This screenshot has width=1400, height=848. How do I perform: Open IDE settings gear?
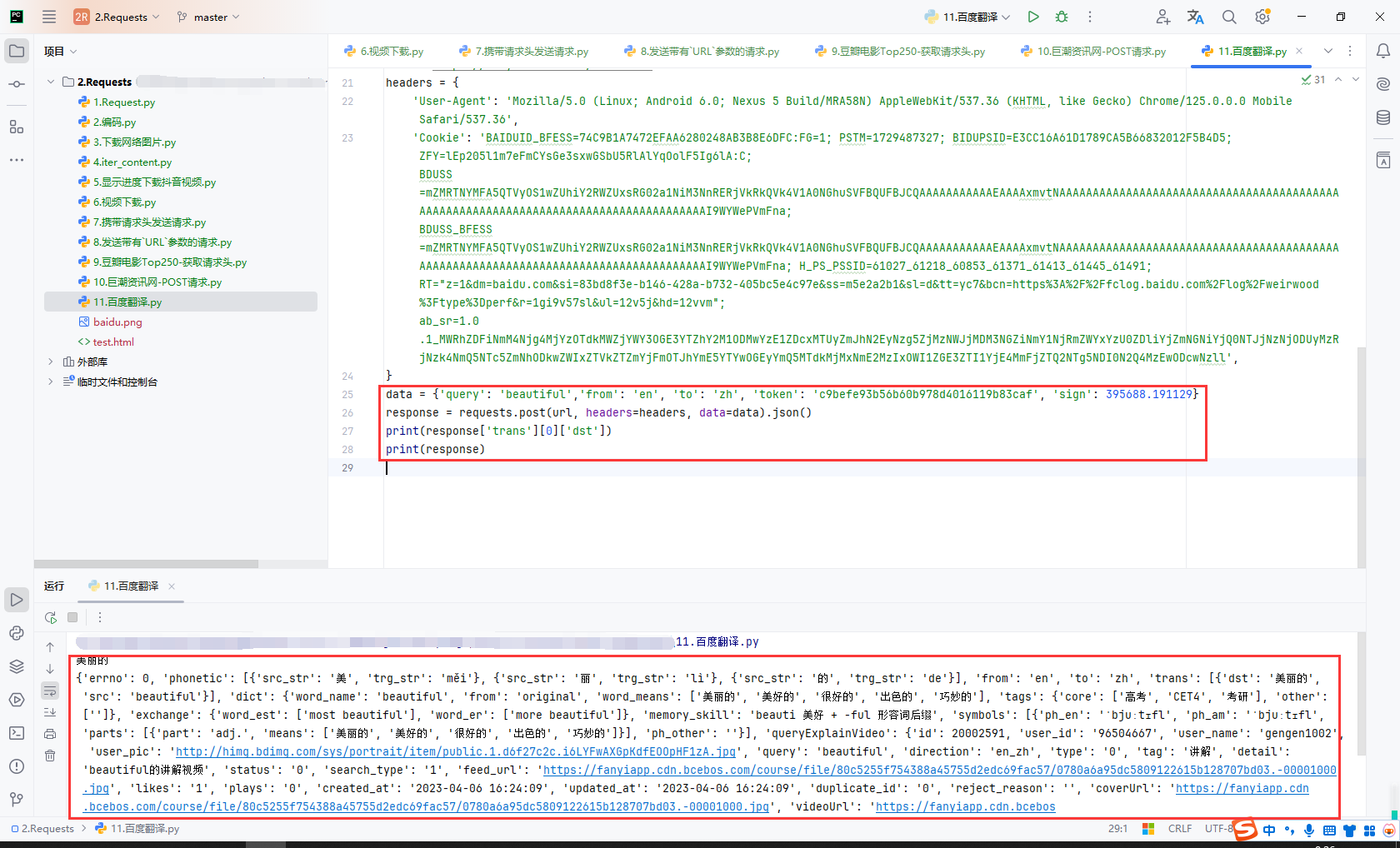(x=1262, y=17)
